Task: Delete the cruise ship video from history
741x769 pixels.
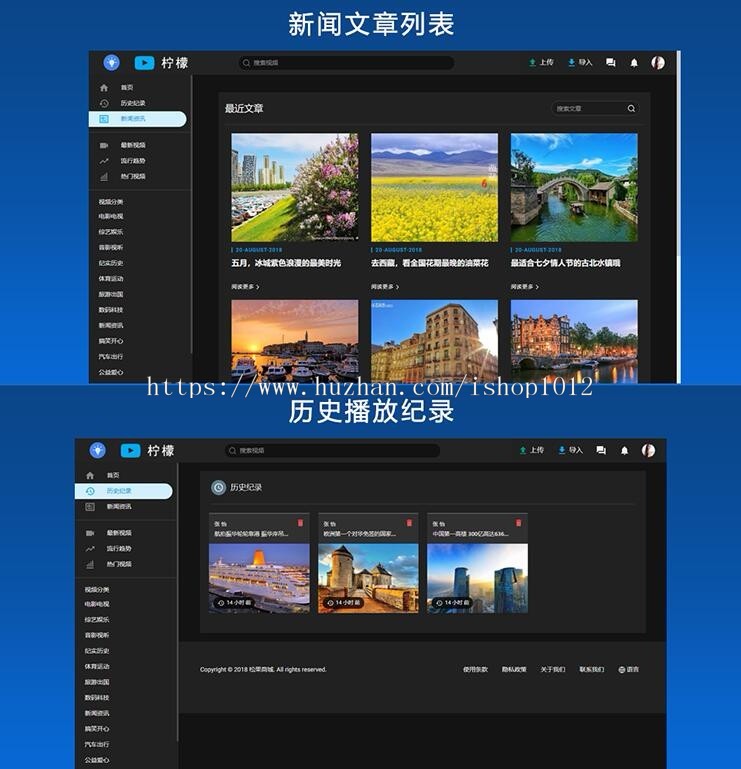Action: pos(301,523)
